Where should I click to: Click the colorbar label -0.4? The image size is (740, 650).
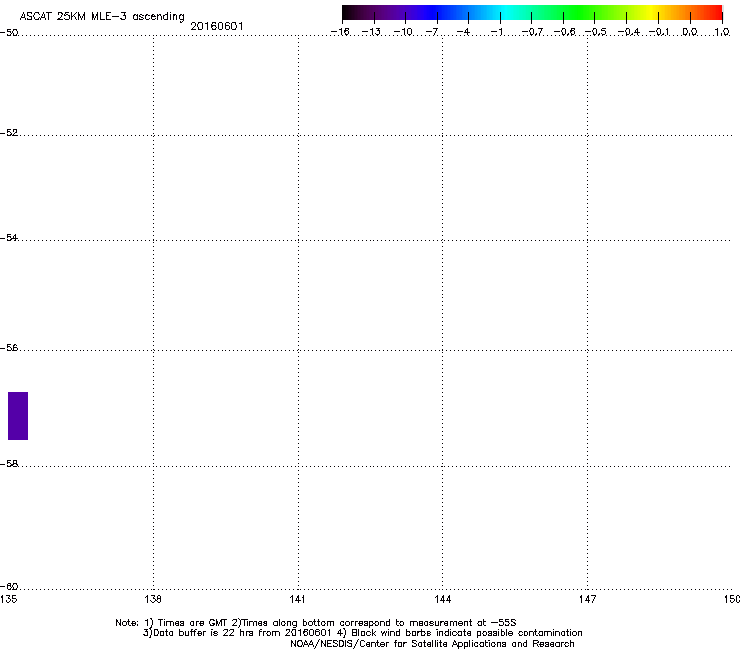[x=629, y=32]
